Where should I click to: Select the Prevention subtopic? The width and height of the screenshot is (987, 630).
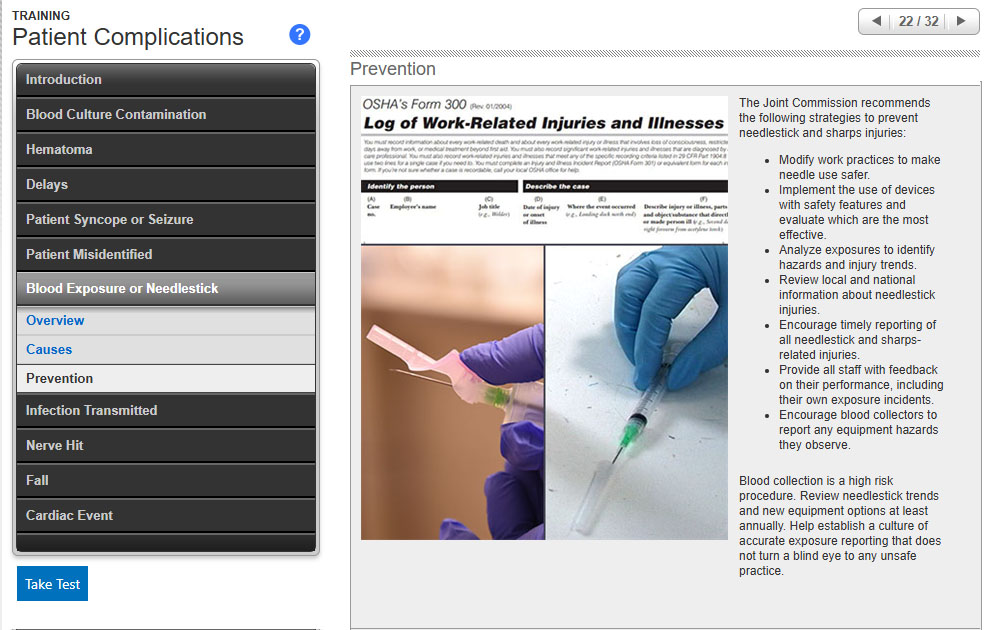60,379
